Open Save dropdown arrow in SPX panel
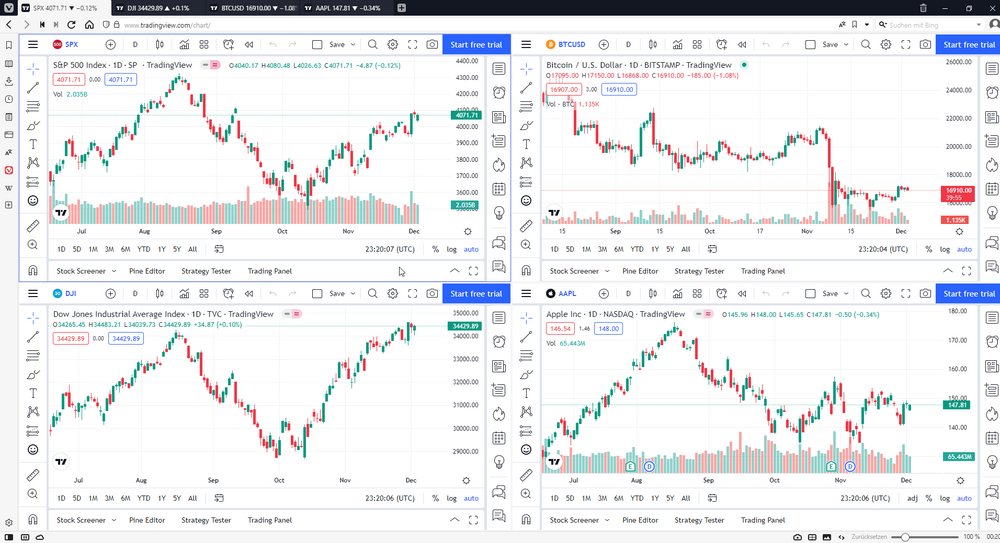The image size is (1000, 543). pyautogui.click(x=353, y=45)
